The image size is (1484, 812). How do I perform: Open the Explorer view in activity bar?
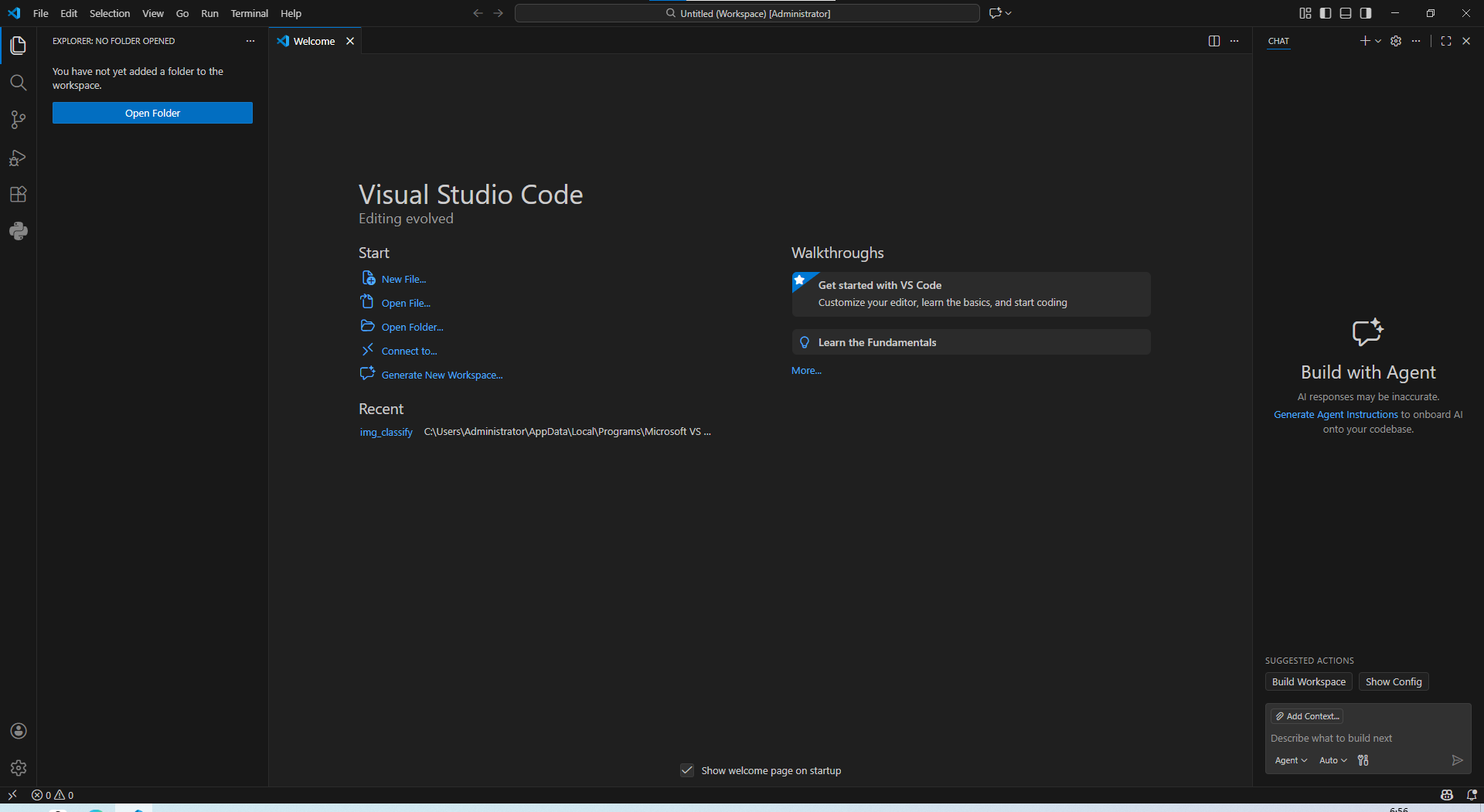click(19, 46)
